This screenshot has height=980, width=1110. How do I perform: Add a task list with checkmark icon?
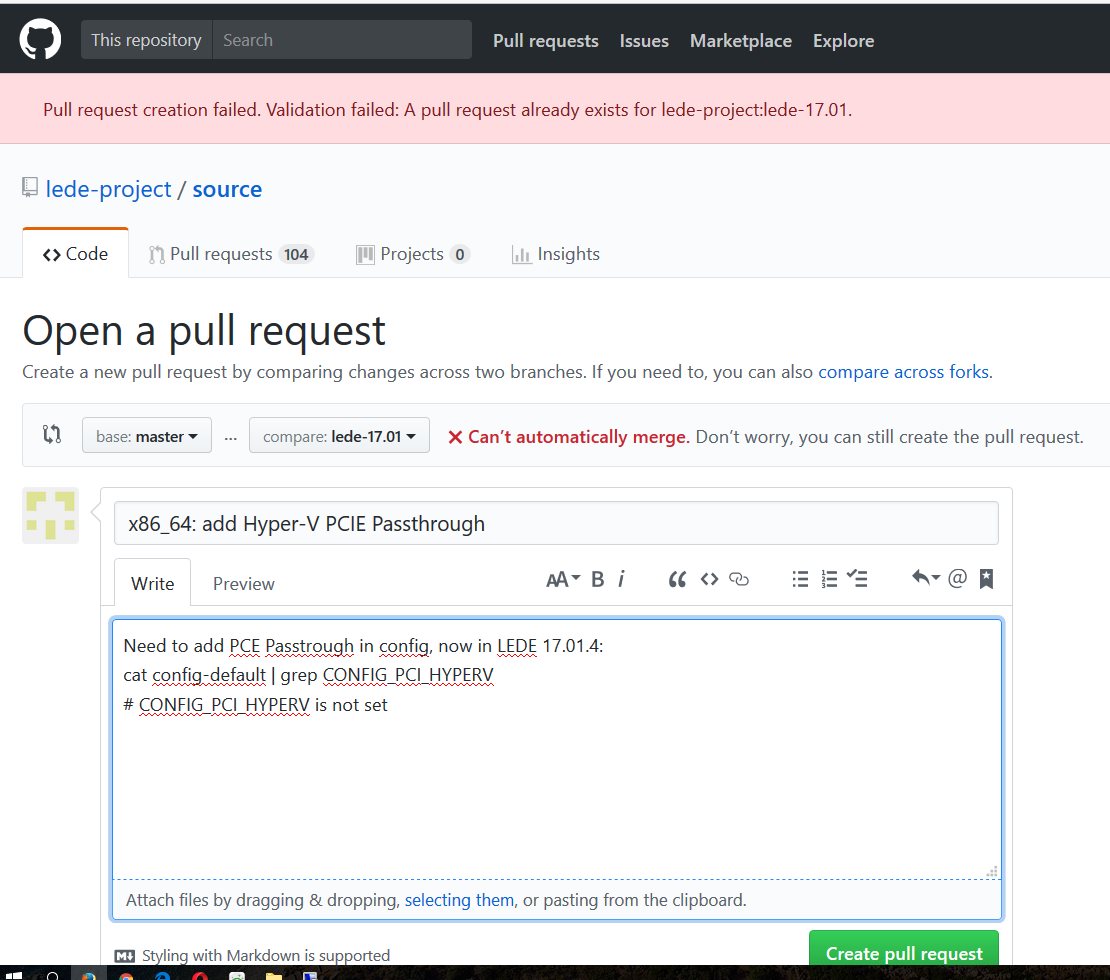coord(857,579)
